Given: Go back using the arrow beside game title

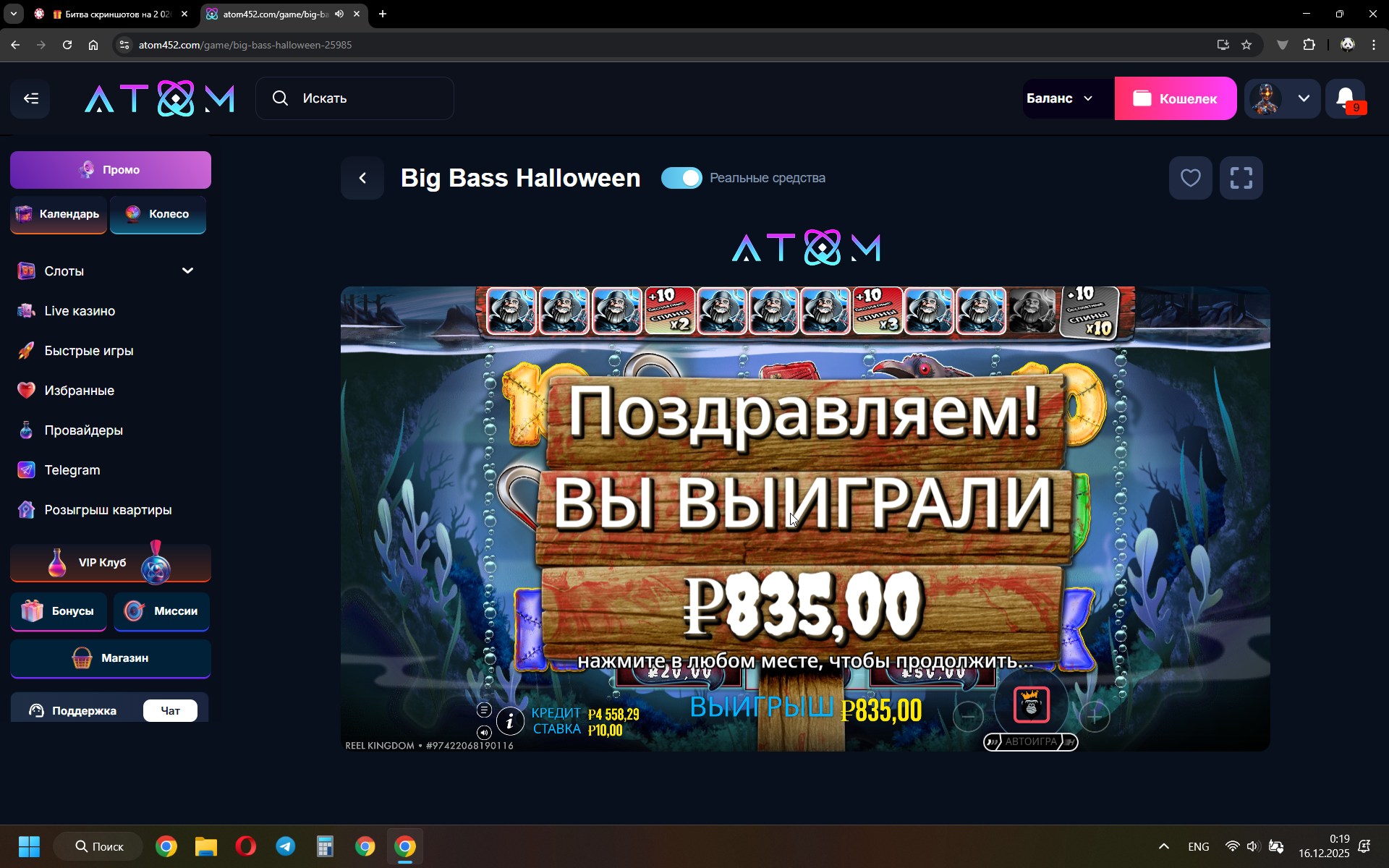Looking at the screenshot, I should point(362,178).
